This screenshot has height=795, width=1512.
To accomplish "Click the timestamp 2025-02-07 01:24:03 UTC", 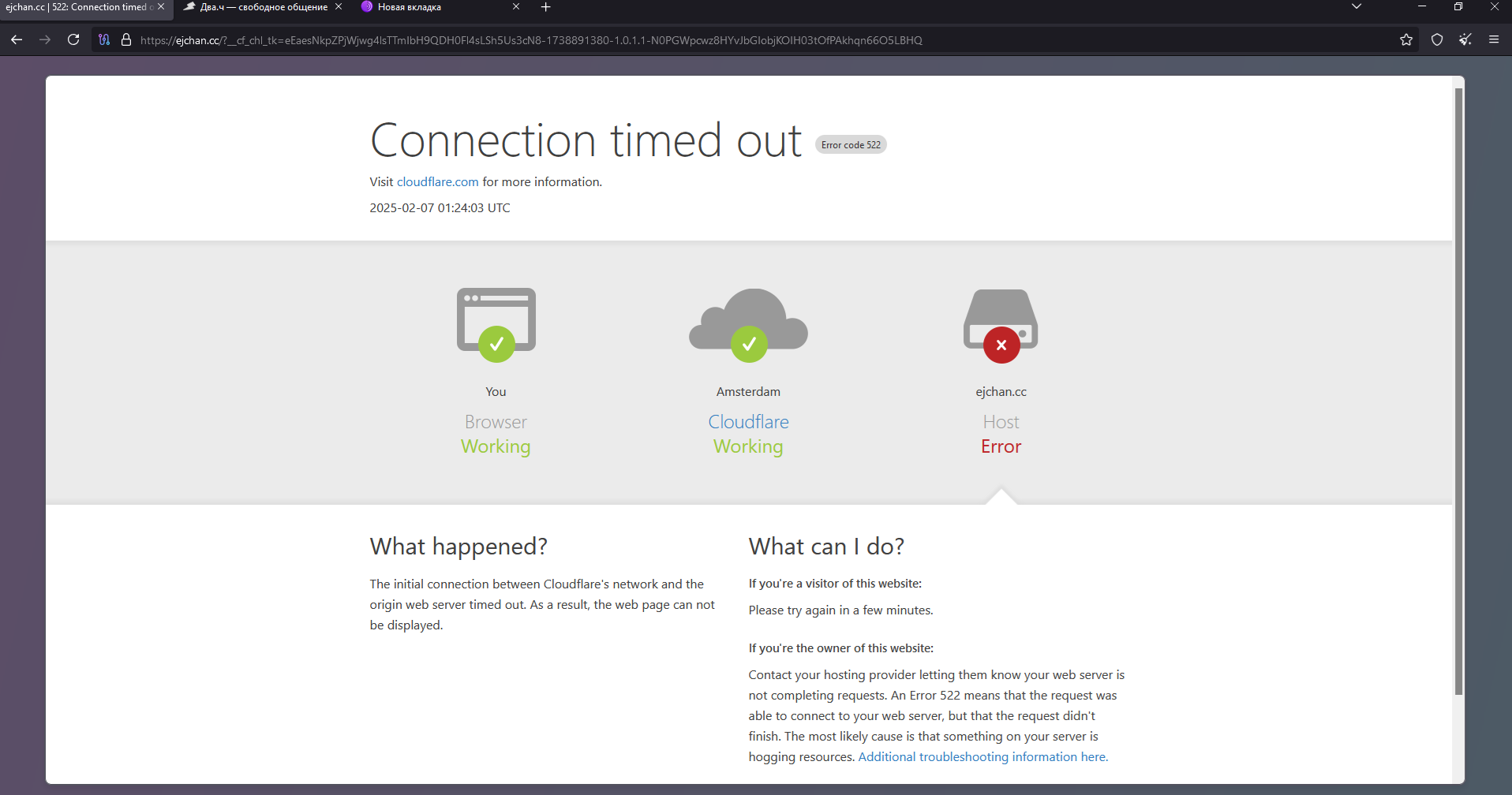I will [x=440, y=208].
